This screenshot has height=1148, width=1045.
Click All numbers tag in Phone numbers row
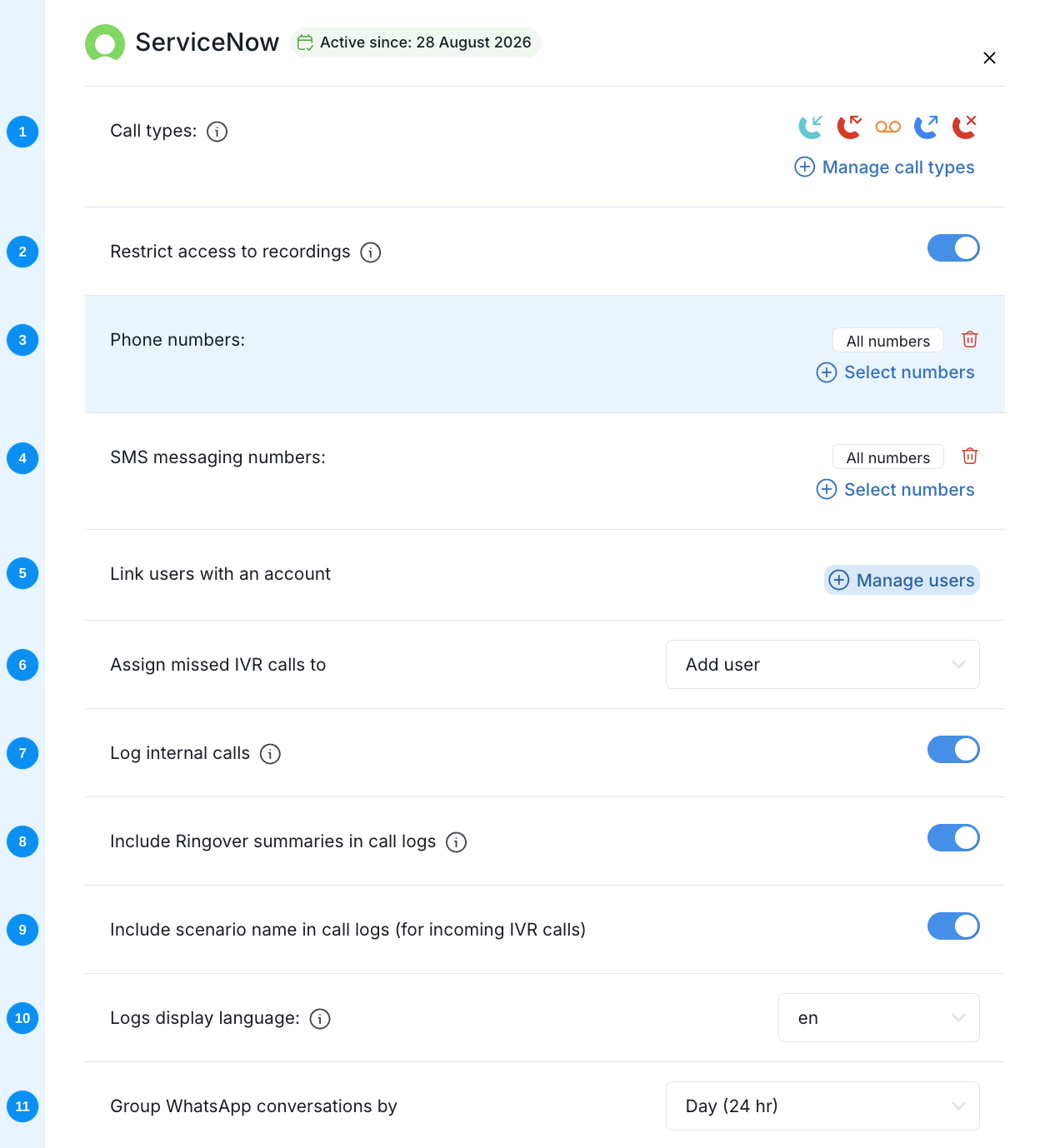coord(888,341)
